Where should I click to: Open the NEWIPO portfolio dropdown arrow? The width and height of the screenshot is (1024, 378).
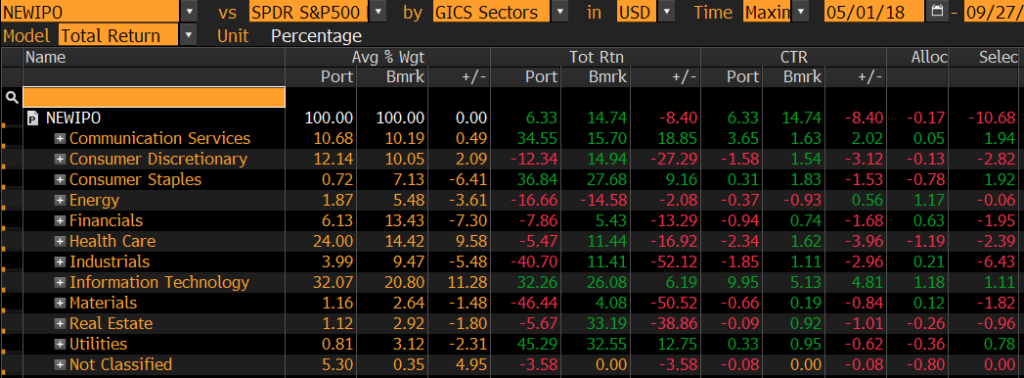(189, 11)
